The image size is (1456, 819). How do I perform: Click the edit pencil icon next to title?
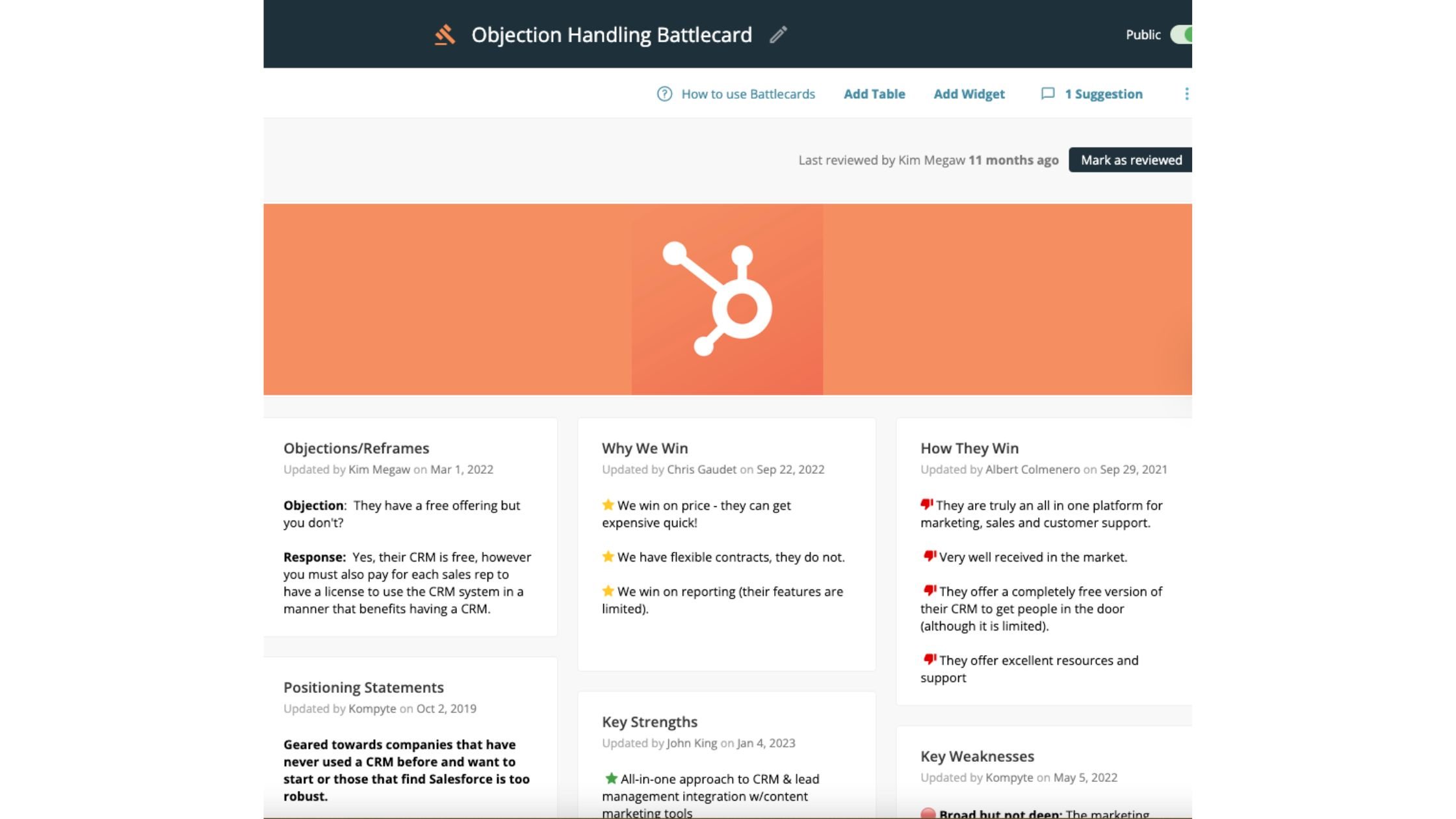(x=779, y=34)
